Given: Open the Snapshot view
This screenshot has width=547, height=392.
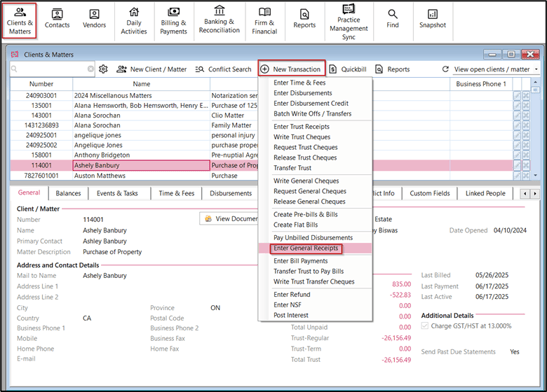Looking at the screenshot, I should click(433, 19).
